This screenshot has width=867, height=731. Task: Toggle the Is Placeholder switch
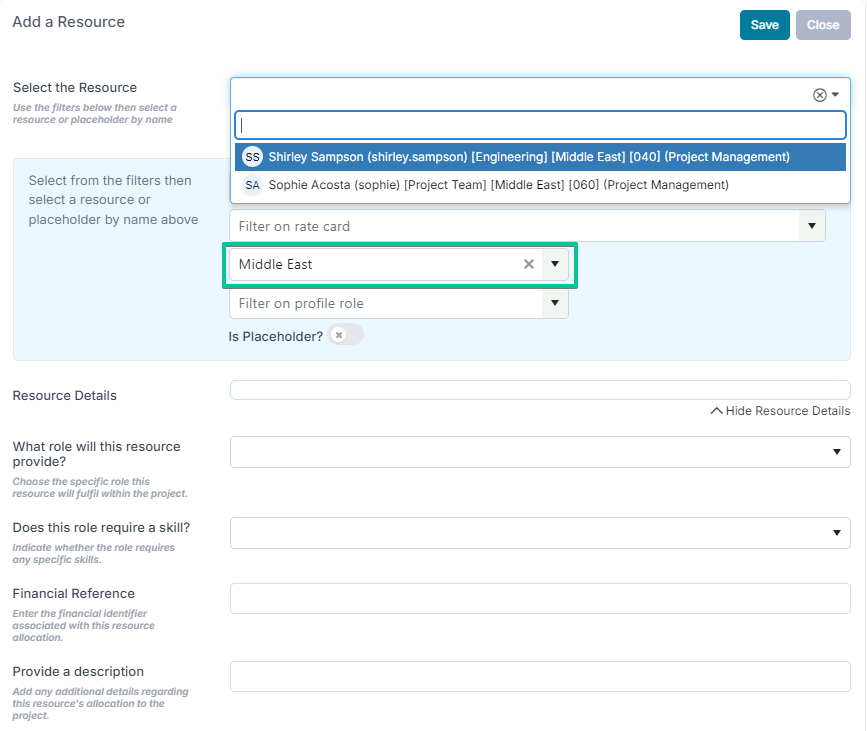(345, 335)
